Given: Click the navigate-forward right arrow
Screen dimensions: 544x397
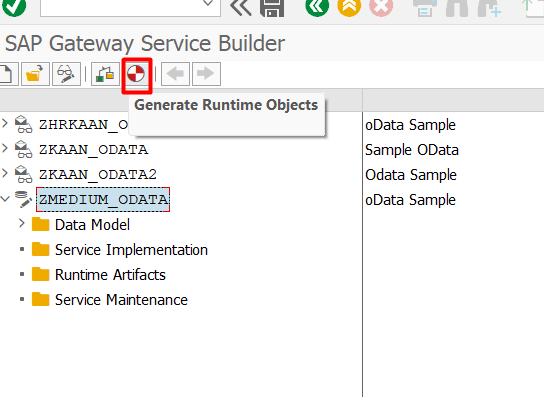Looking at the screenshot, I should coord(206,74).
